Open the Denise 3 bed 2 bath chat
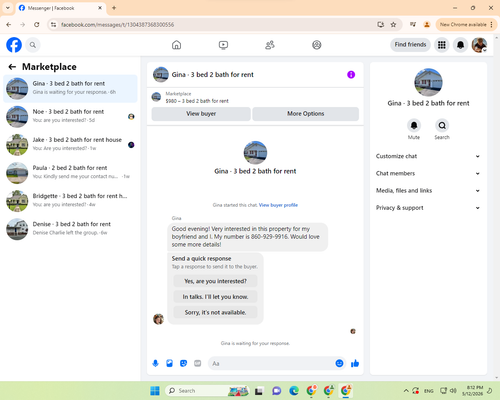Image resolution: width=500 pixels, height=400 pixels. click(70, 229)
